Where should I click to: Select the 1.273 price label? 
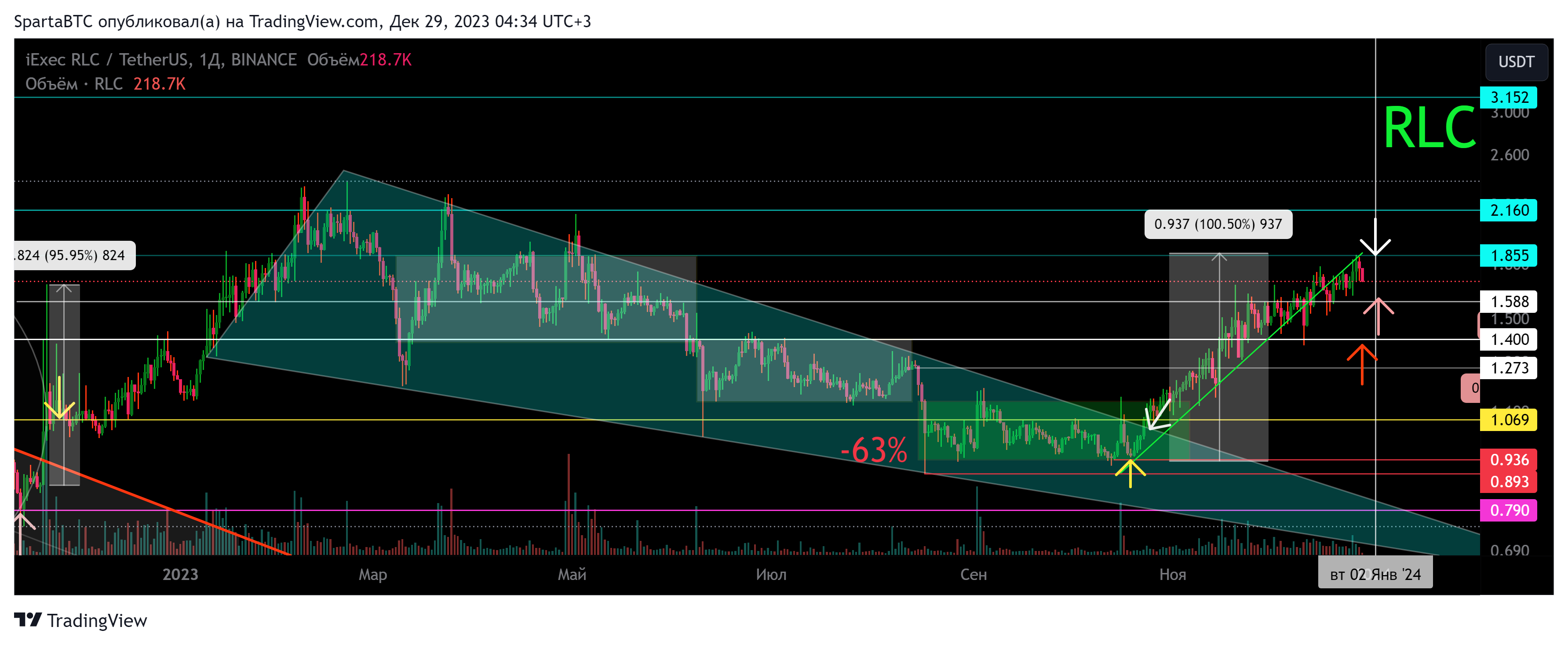tap(1508, 368)
